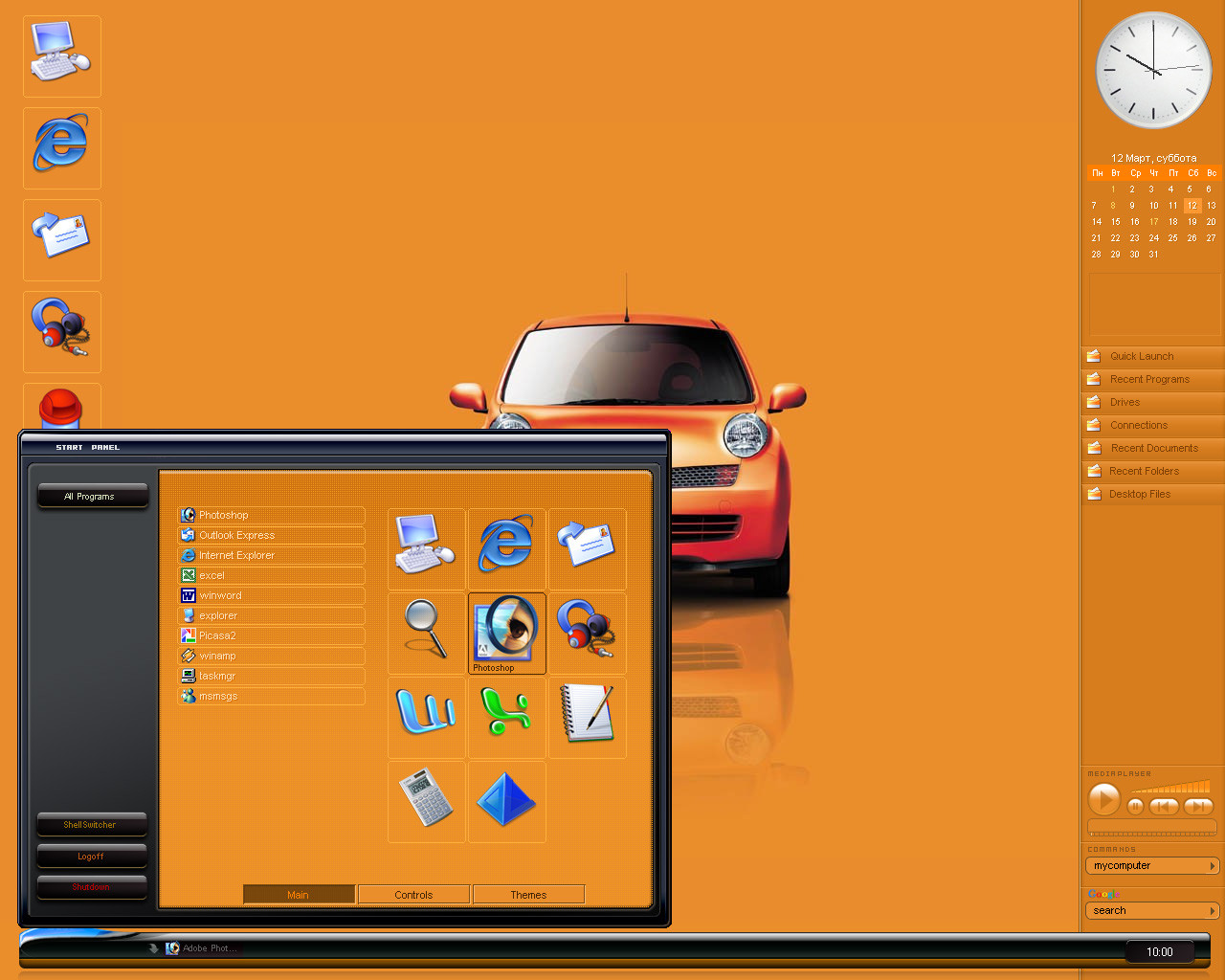Click the Logoff button

coord(92,856)
